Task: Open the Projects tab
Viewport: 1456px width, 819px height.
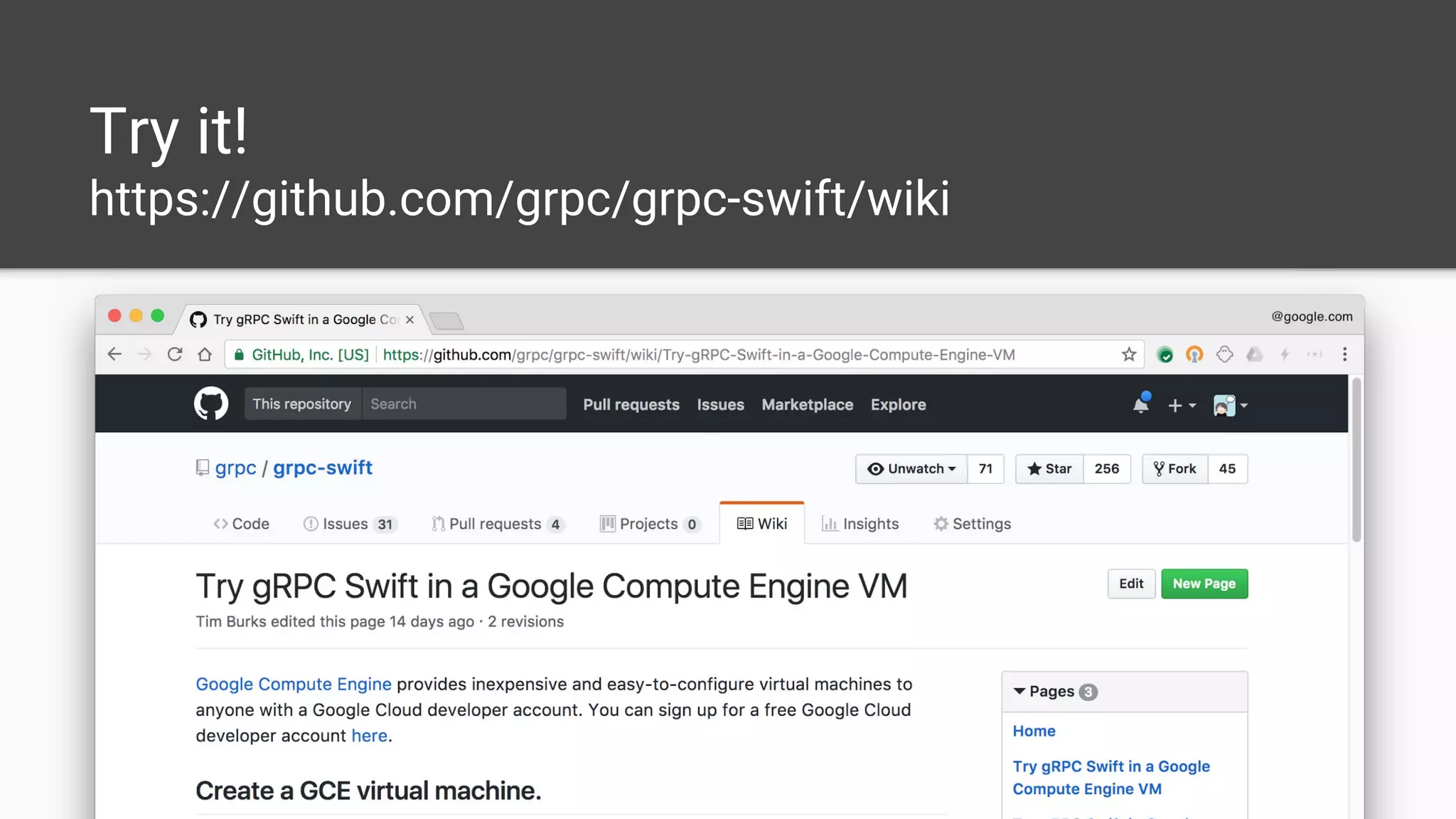Action: [x=651, y=524]
